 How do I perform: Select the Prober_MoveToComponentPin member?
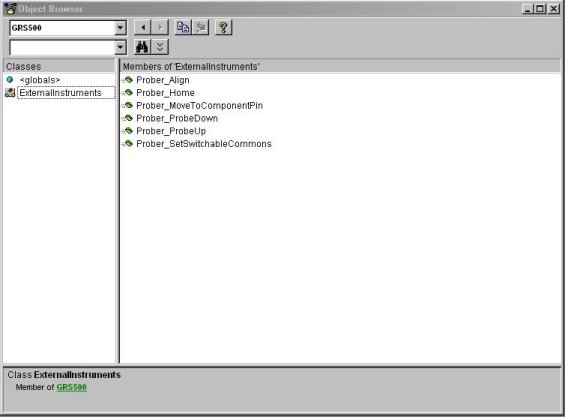(199, 106)
